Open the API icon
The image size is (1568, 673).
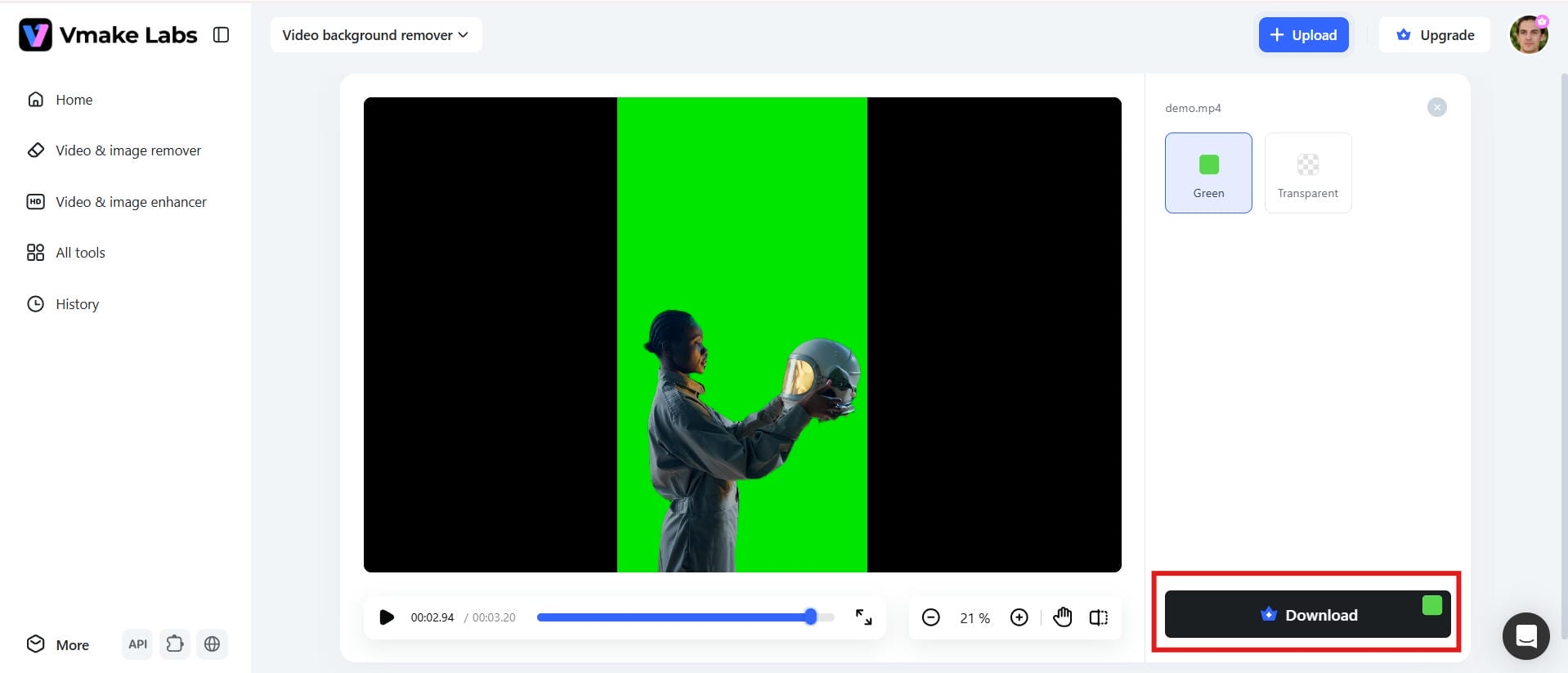137,644
